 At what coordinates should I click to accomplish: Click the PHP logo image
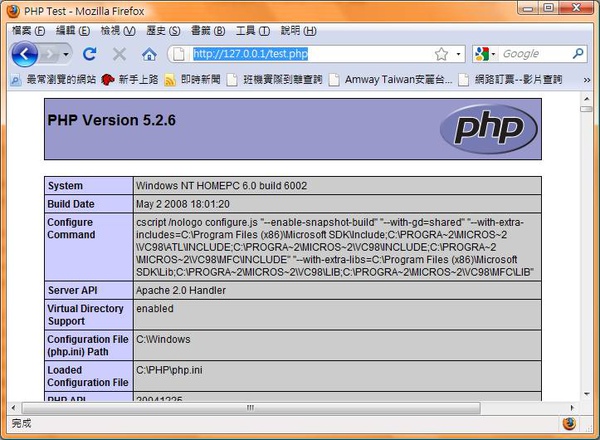tap(489, 129)
